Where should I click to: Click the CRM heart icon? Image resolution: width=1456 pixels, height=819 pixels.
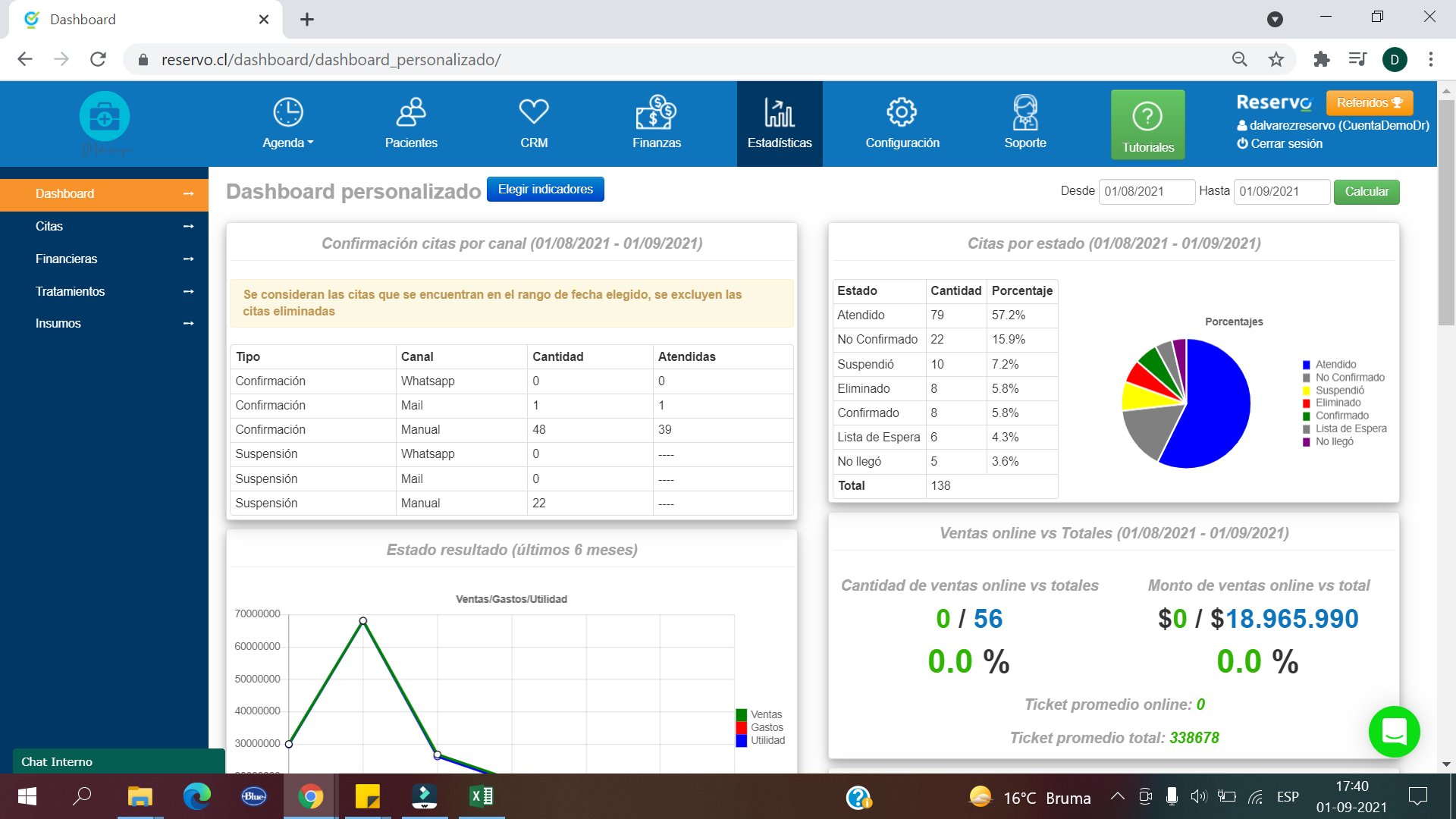click(x=534, y=112)
